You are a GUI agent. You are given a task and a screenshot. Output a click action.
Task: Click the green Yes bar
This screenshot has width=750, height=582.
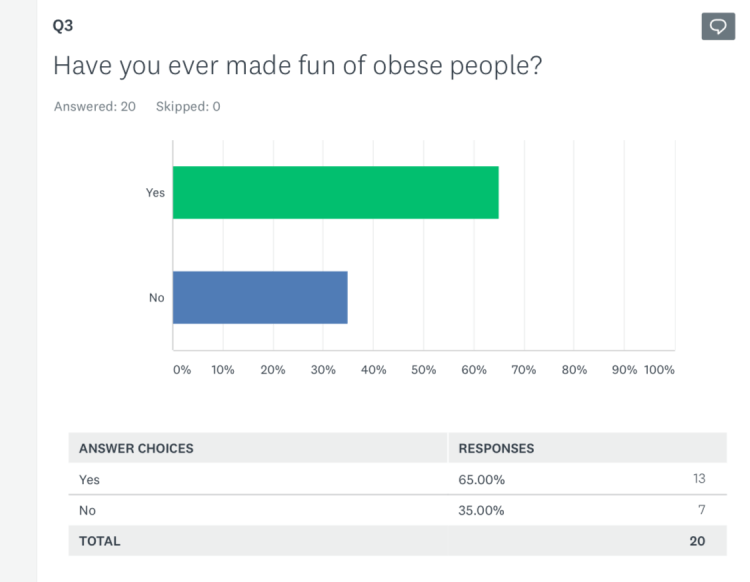tap(335, 192)
